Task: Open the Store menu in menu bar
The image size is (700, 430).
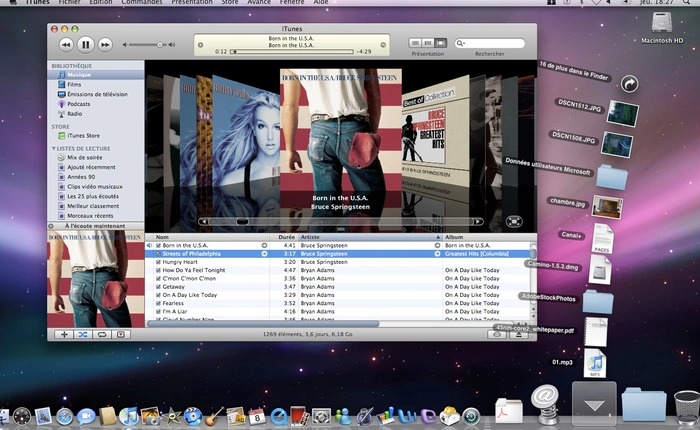Action: pyautogui.click(x=228, y=4)
